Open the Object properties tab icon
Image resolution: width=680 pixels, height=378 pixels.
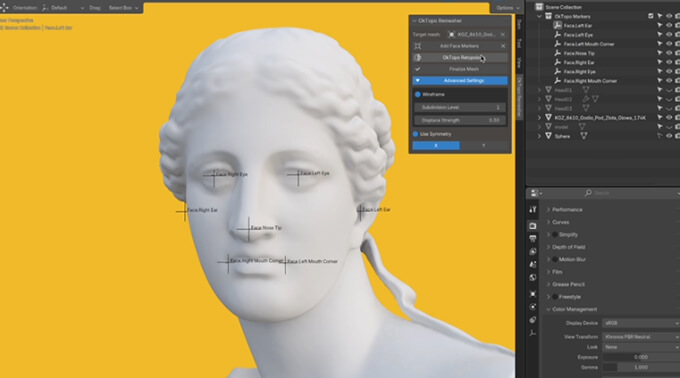click(533, 294)
